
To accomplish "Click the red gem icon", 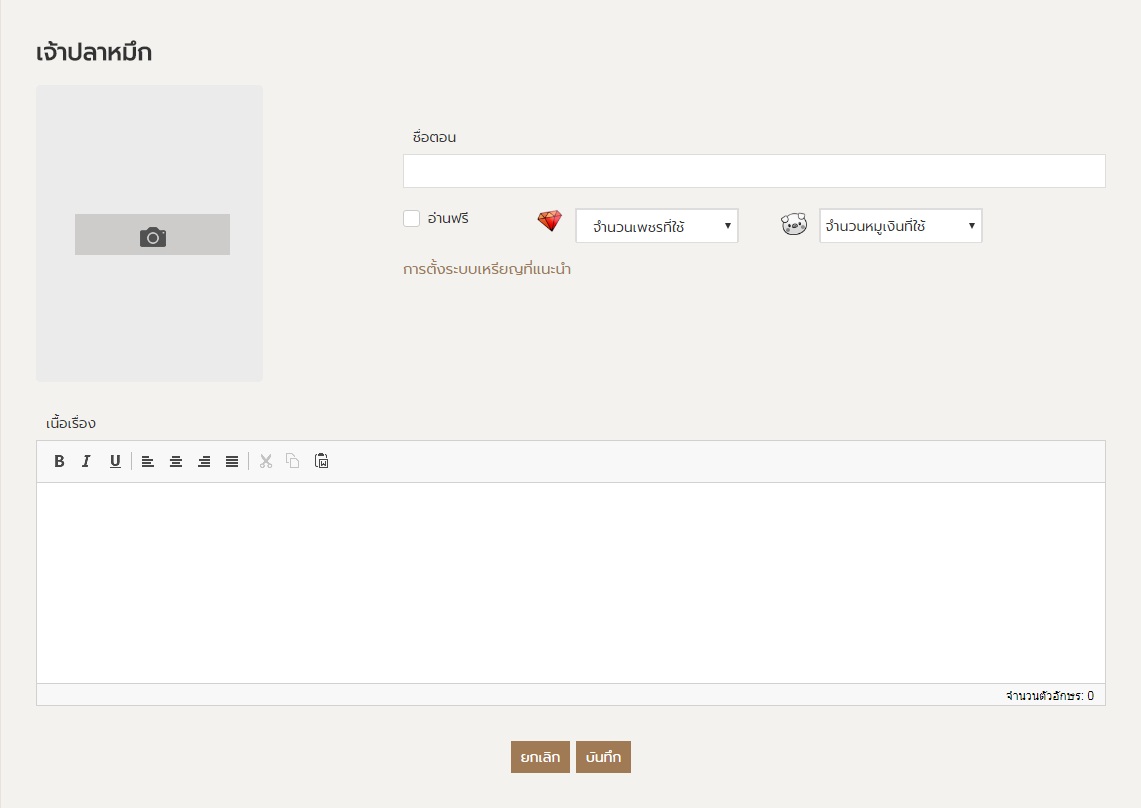I will (x=550, y=222).
